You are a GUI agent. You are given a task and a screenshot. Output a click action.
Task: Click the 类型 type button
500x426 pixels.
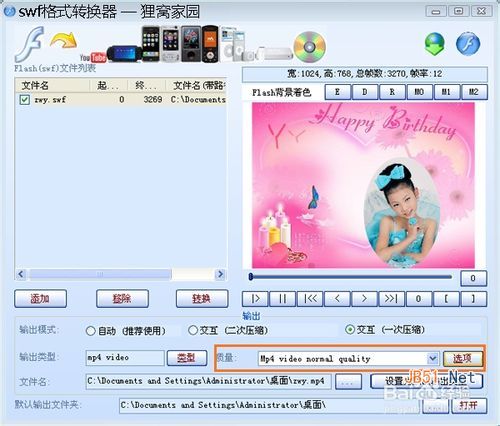click(x=187, y=358)
